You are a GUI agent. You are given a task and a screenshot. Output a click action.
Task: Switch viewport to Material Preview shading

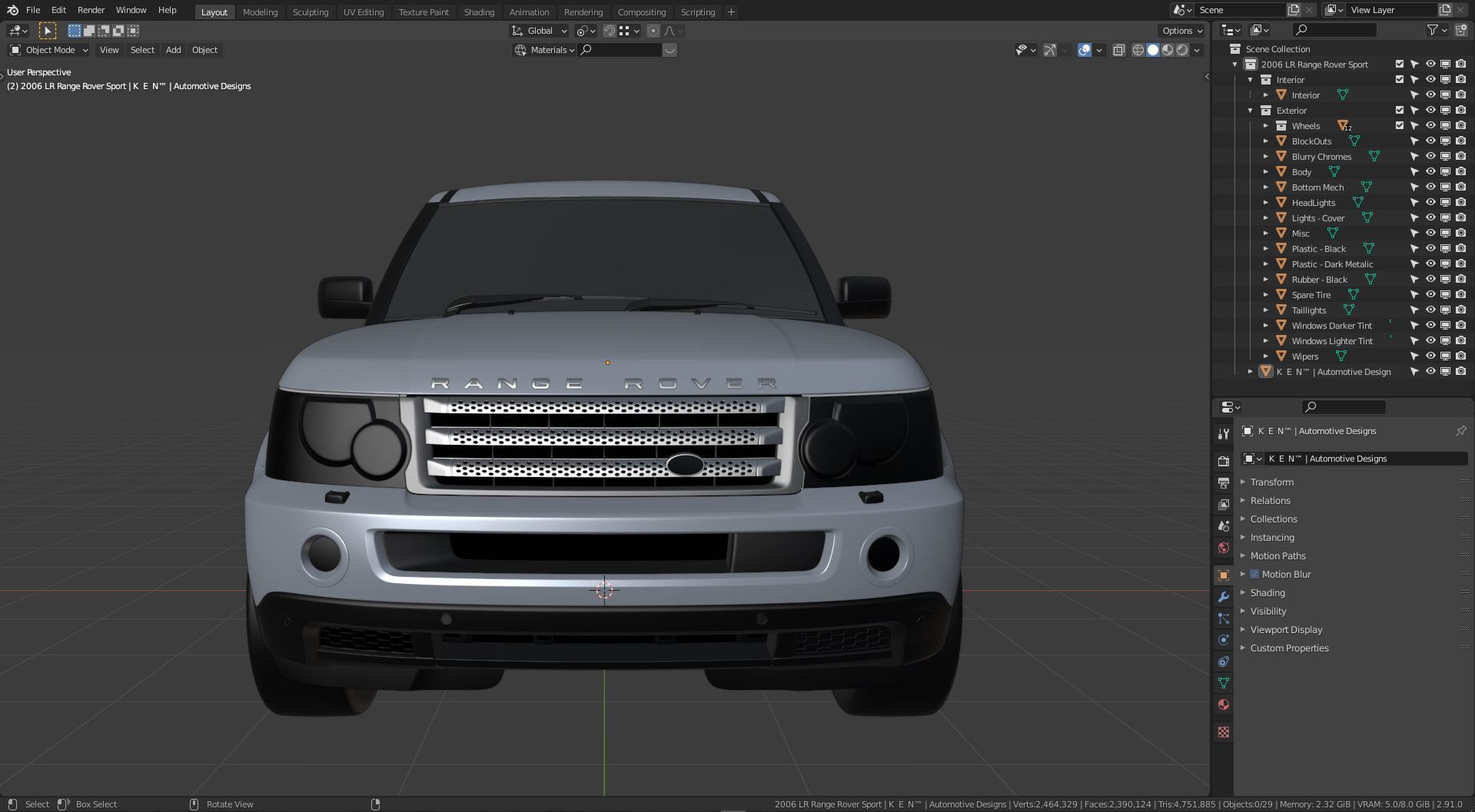(1168, 50)
